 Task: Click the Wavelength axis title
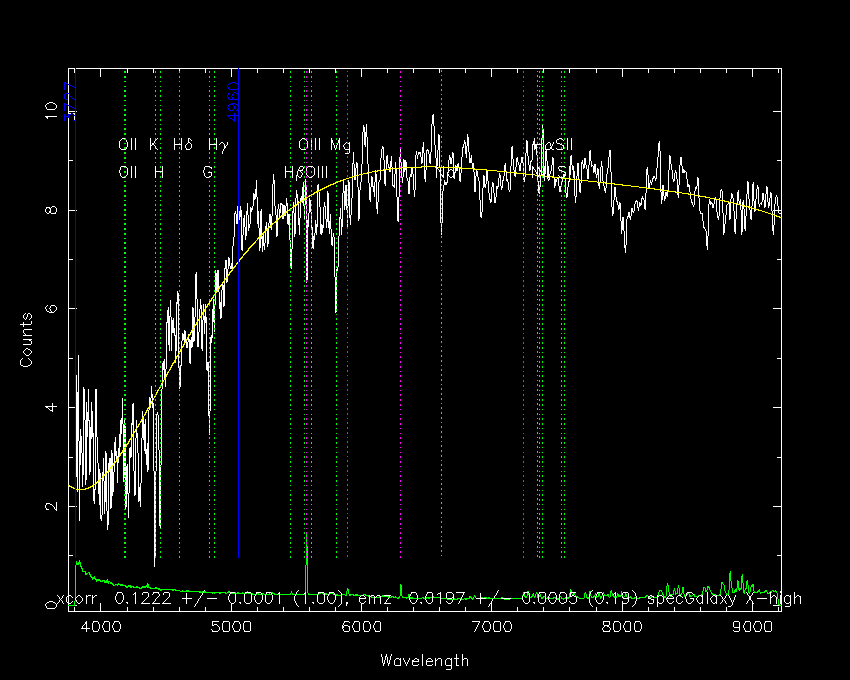[424, 660]
